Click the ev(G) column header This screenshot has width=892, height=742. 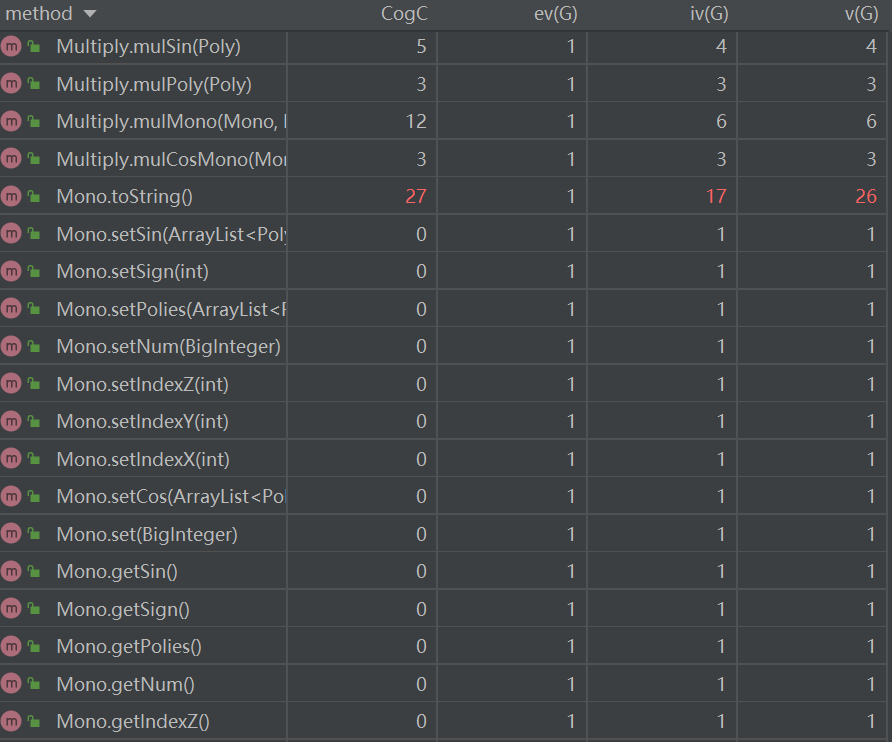click(555, 14)
